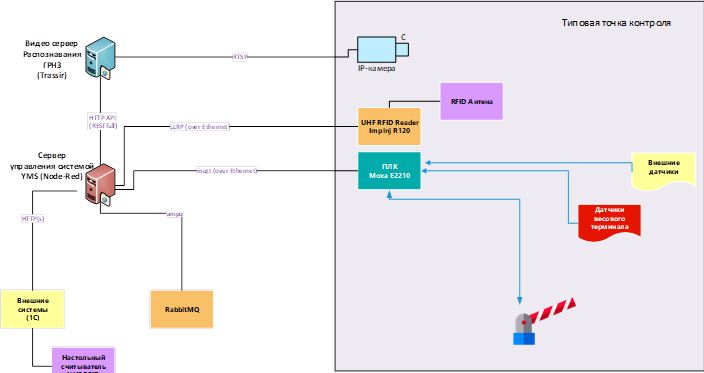
Task: Select the RabbitMQ box
Action: click(182, 309)
